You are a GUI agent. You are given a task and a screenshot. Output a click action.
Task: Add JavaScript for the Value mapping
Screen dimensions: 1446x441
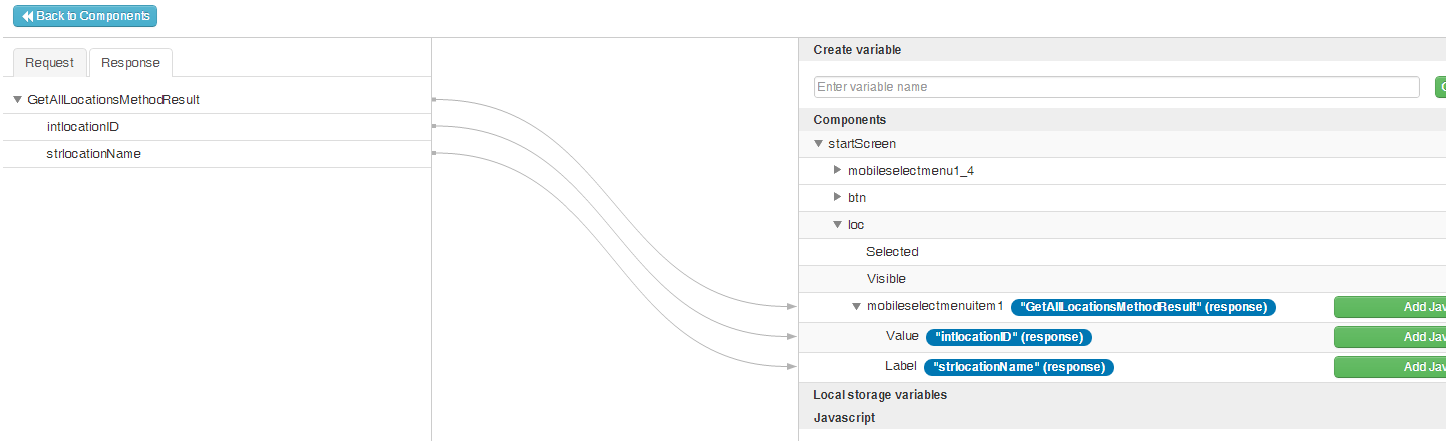[x=1389, y=337]
